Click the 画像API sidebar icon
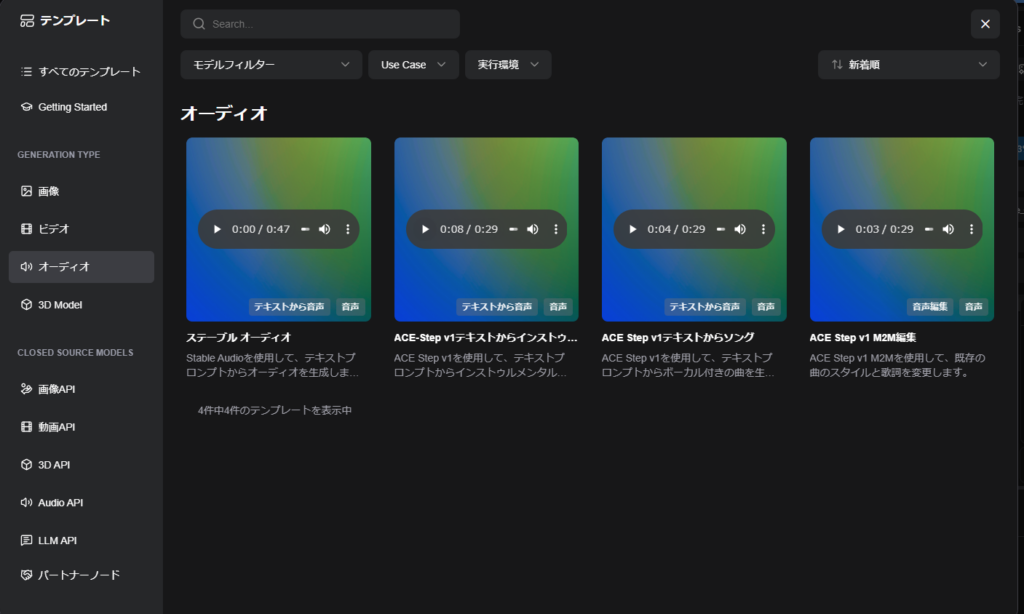 27,388
